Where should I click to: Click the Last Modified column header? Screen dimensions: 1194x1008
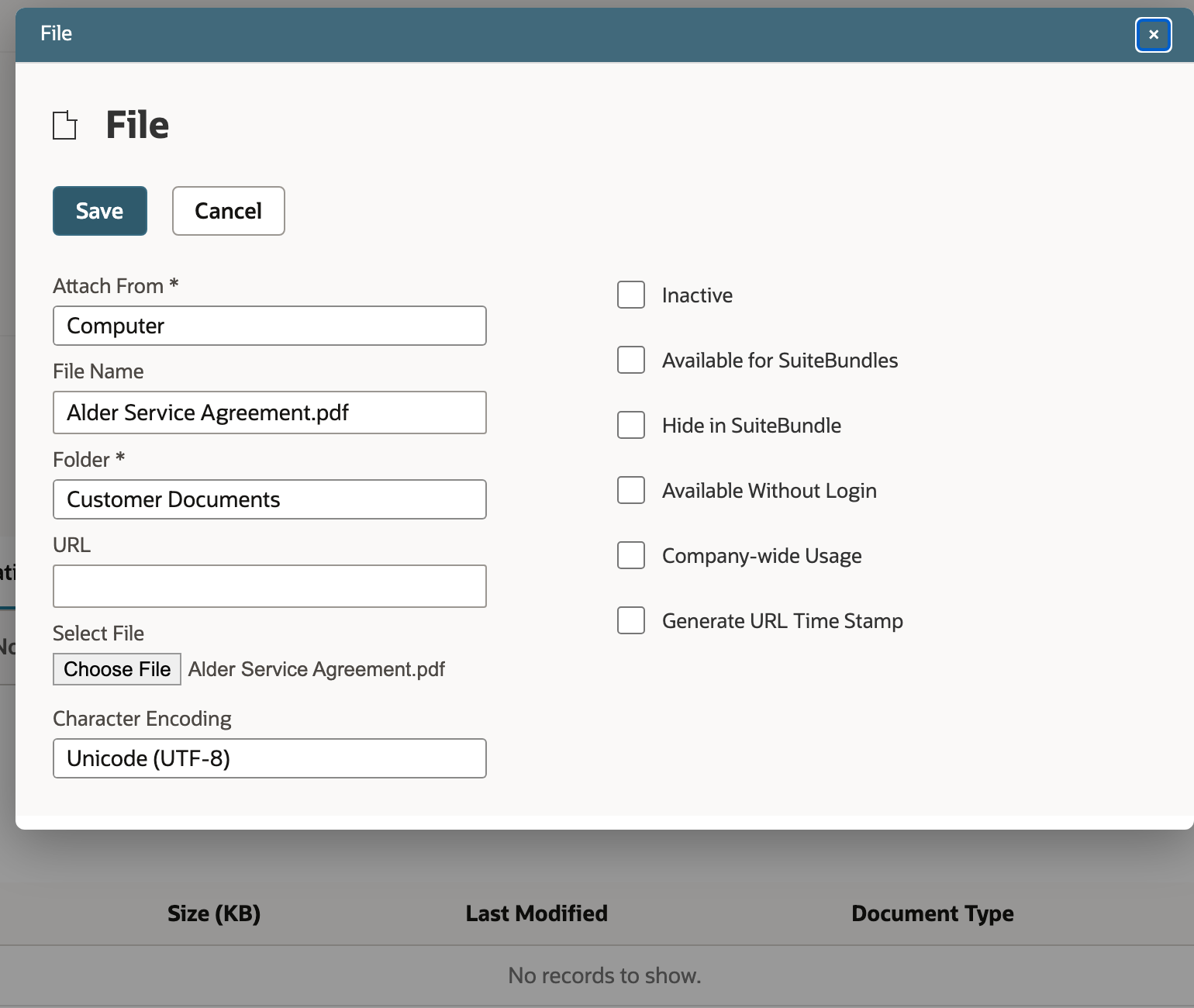[537, 913]
